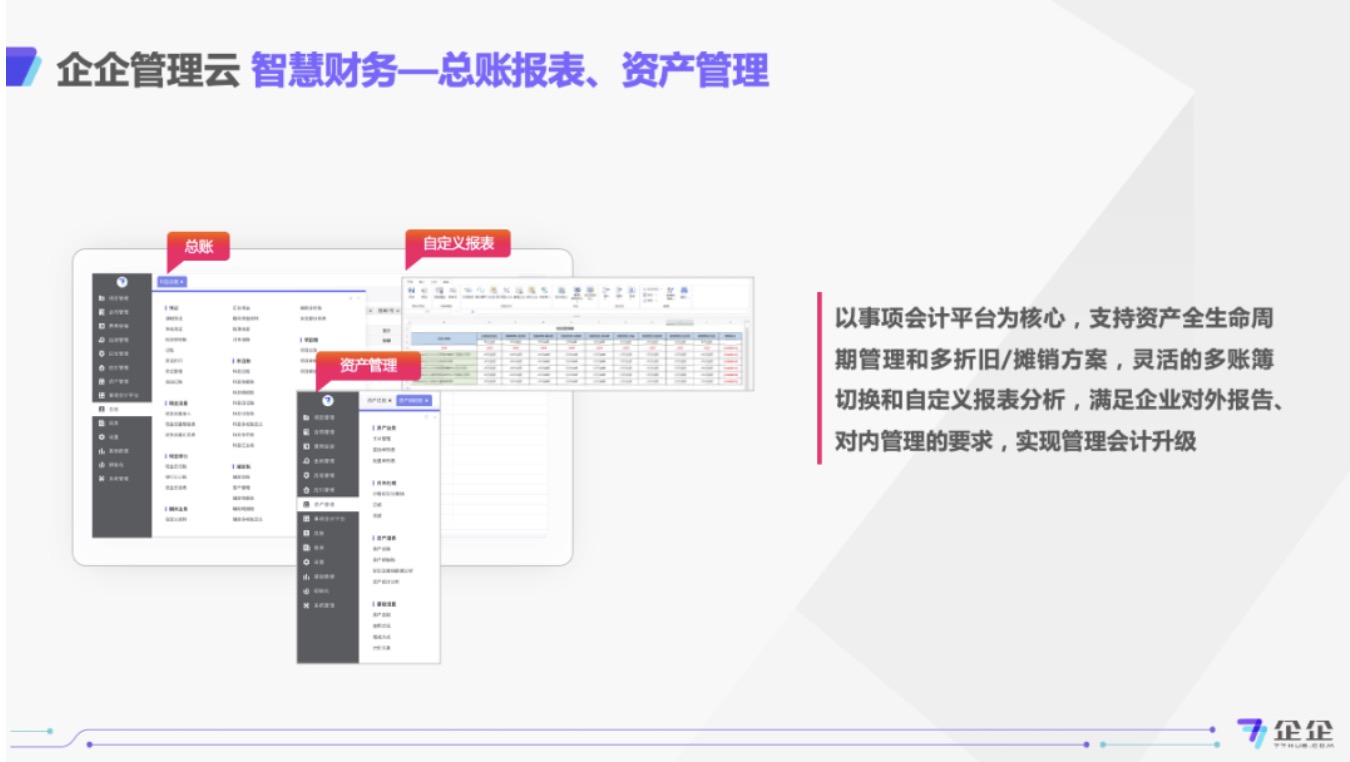Click first ribbon icon in report designer toolbar
The height and width of the screenshot is (762, 1350).
(x=411, y=292)
